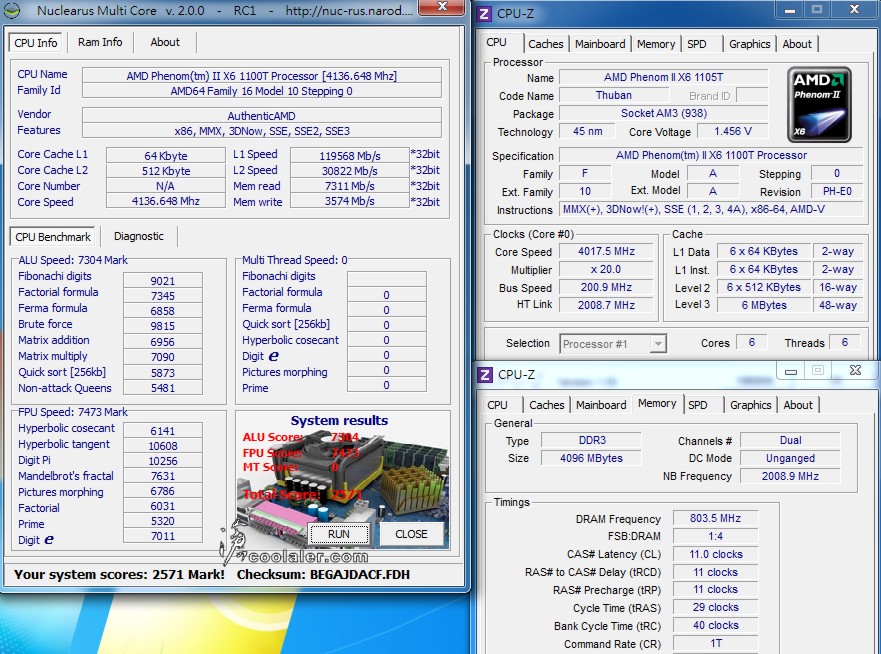Click the HT Link value 2008.7 MHz
Viewport: 881px width, 654px height.
606,305
